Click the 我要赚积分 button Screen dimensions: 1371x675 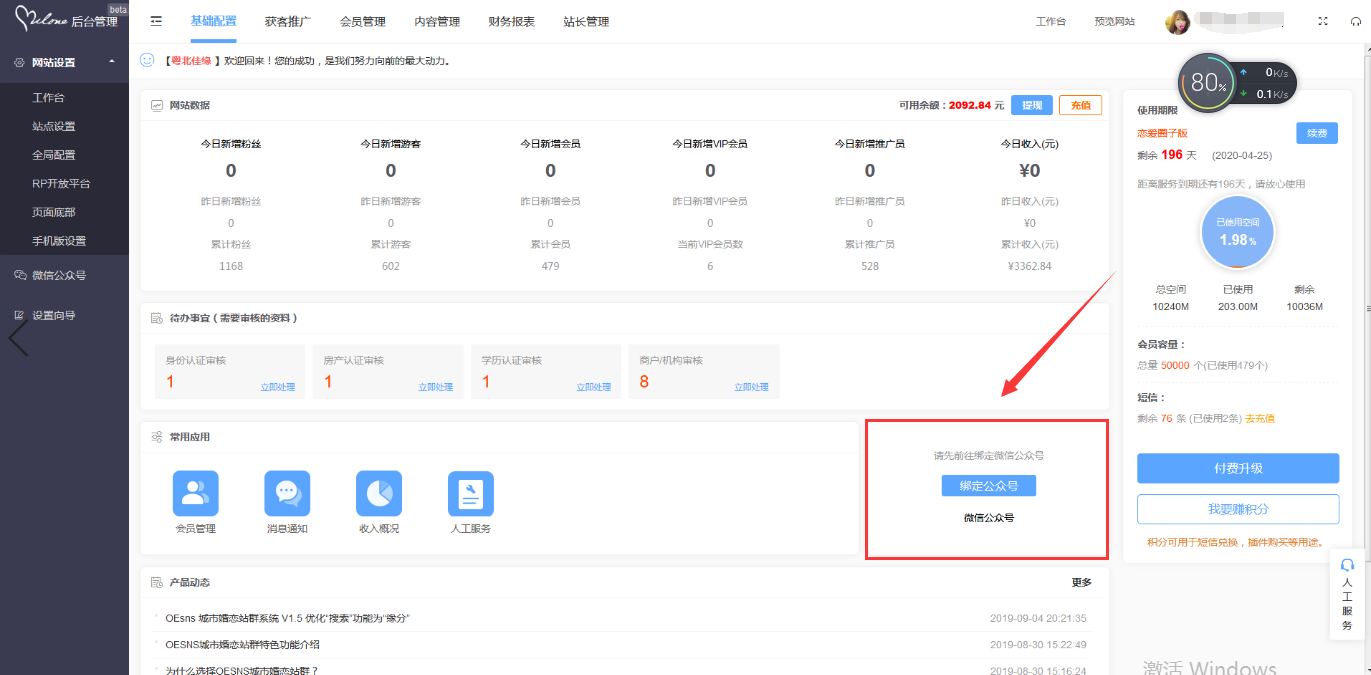1238,509
